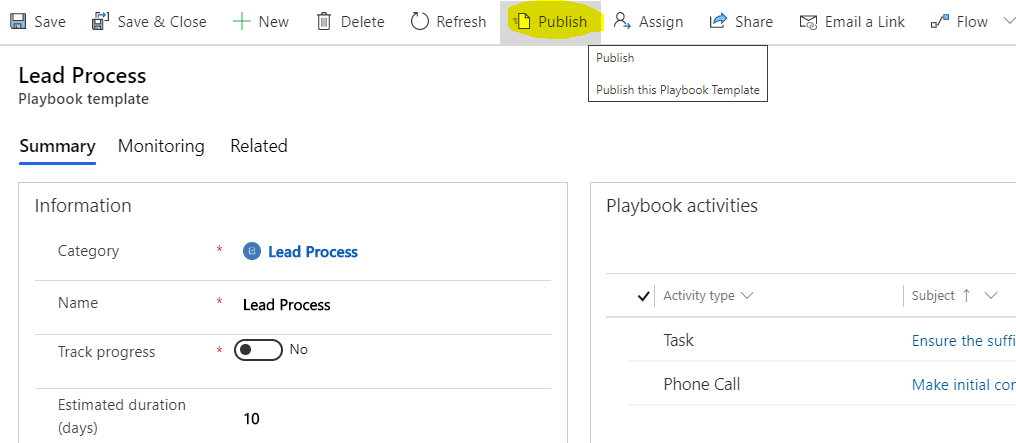Open the Lead Process category link

[312, 252]
